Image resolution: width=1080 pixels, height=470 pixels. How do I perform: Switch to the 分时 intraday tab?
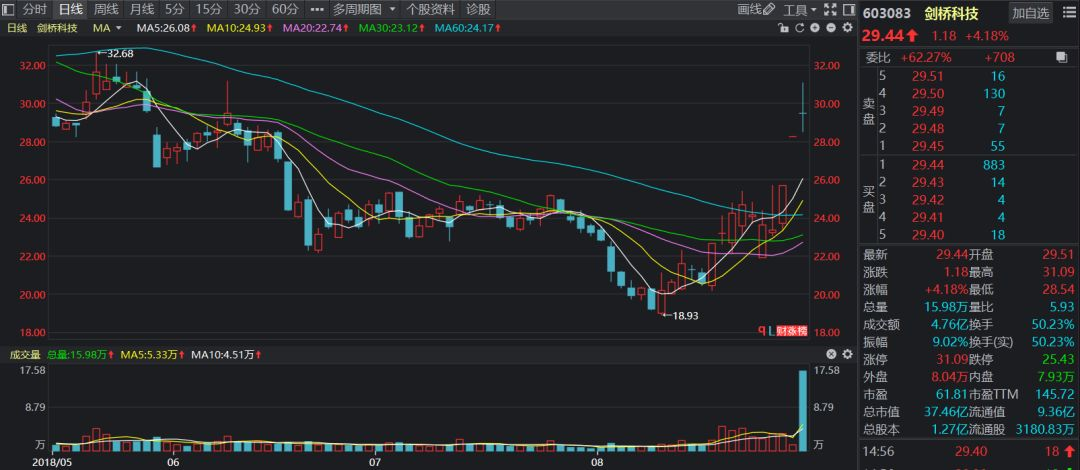coord(34,10)
